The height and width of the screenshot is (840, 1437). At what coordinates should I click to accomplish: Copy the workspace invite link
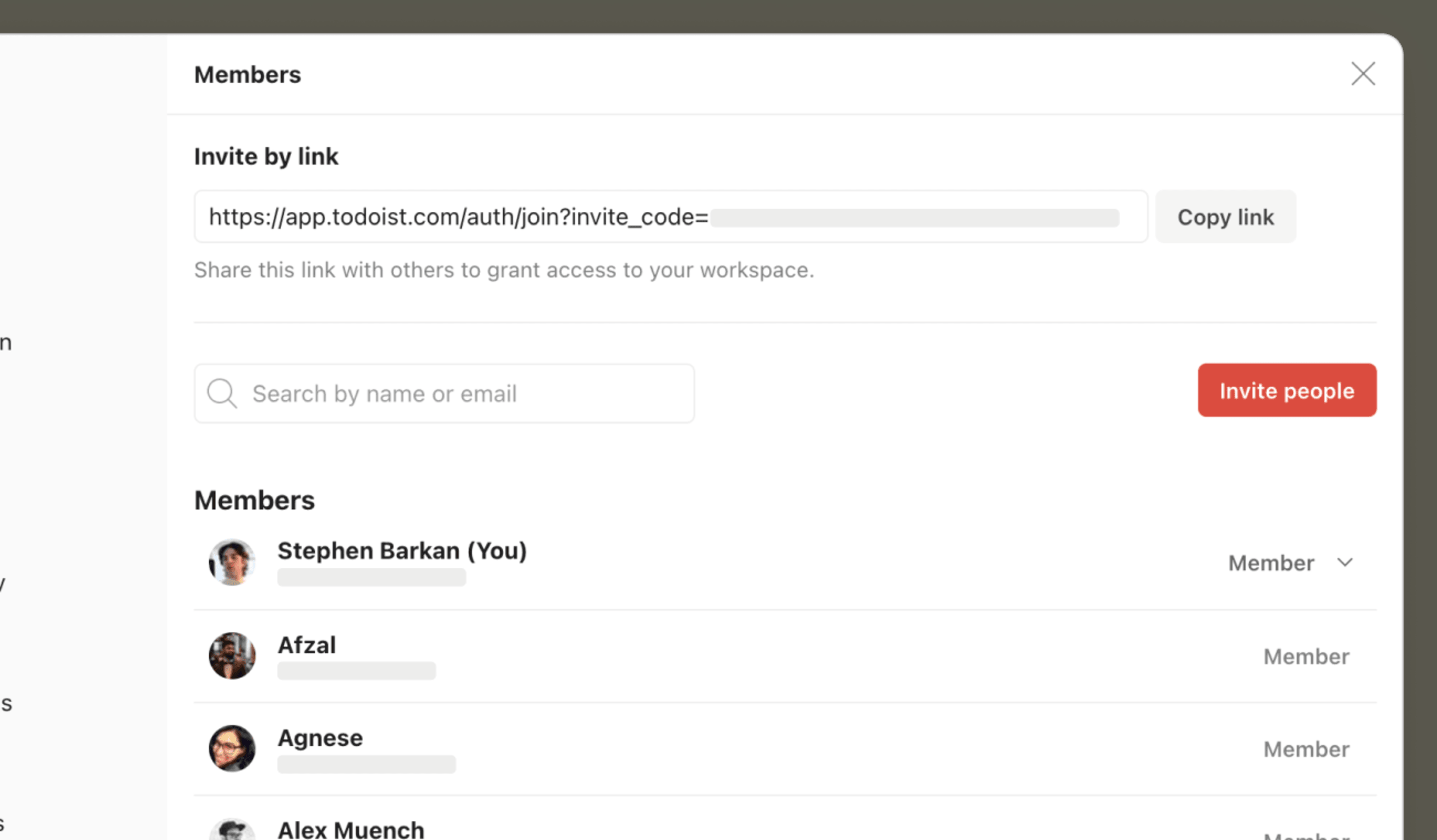(x=1226, y=217)
